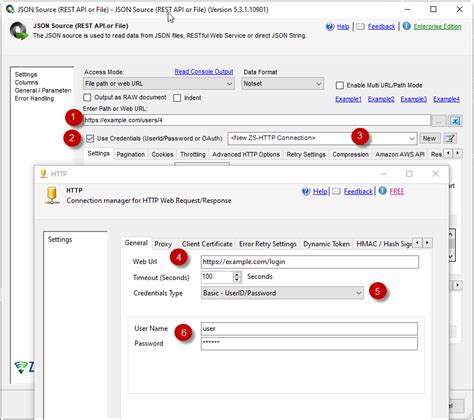
Task: Click the info icon beside FREE link
Action: point(382,191)
